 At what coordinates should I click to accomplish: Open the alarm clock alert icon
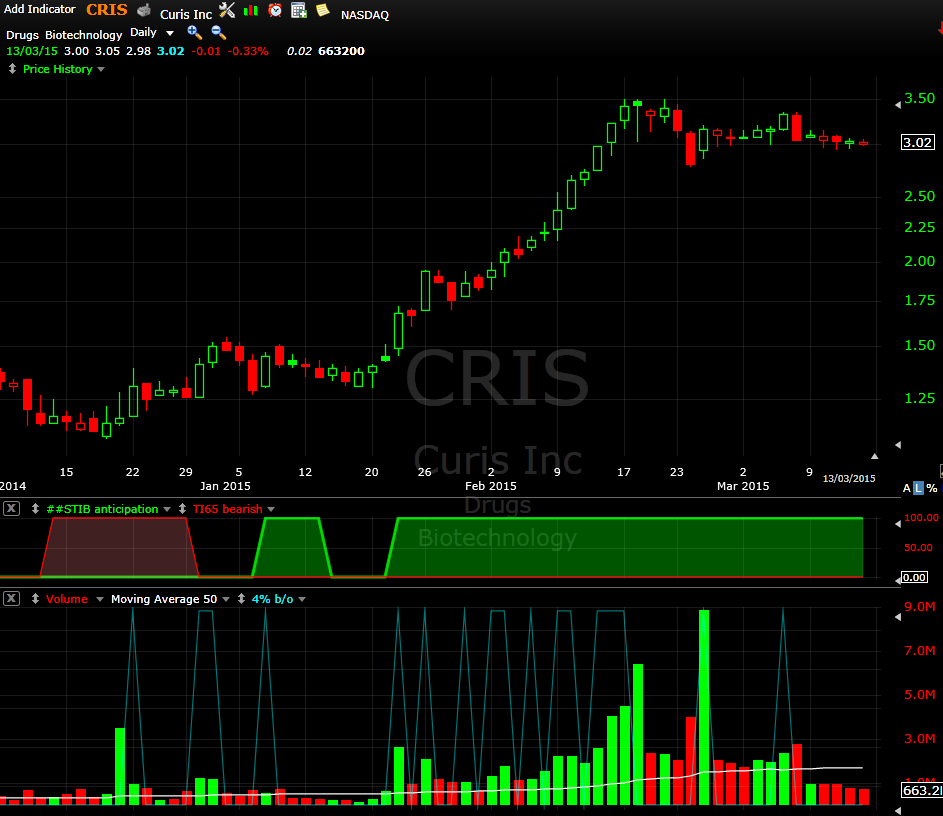[x=275, y=10]
